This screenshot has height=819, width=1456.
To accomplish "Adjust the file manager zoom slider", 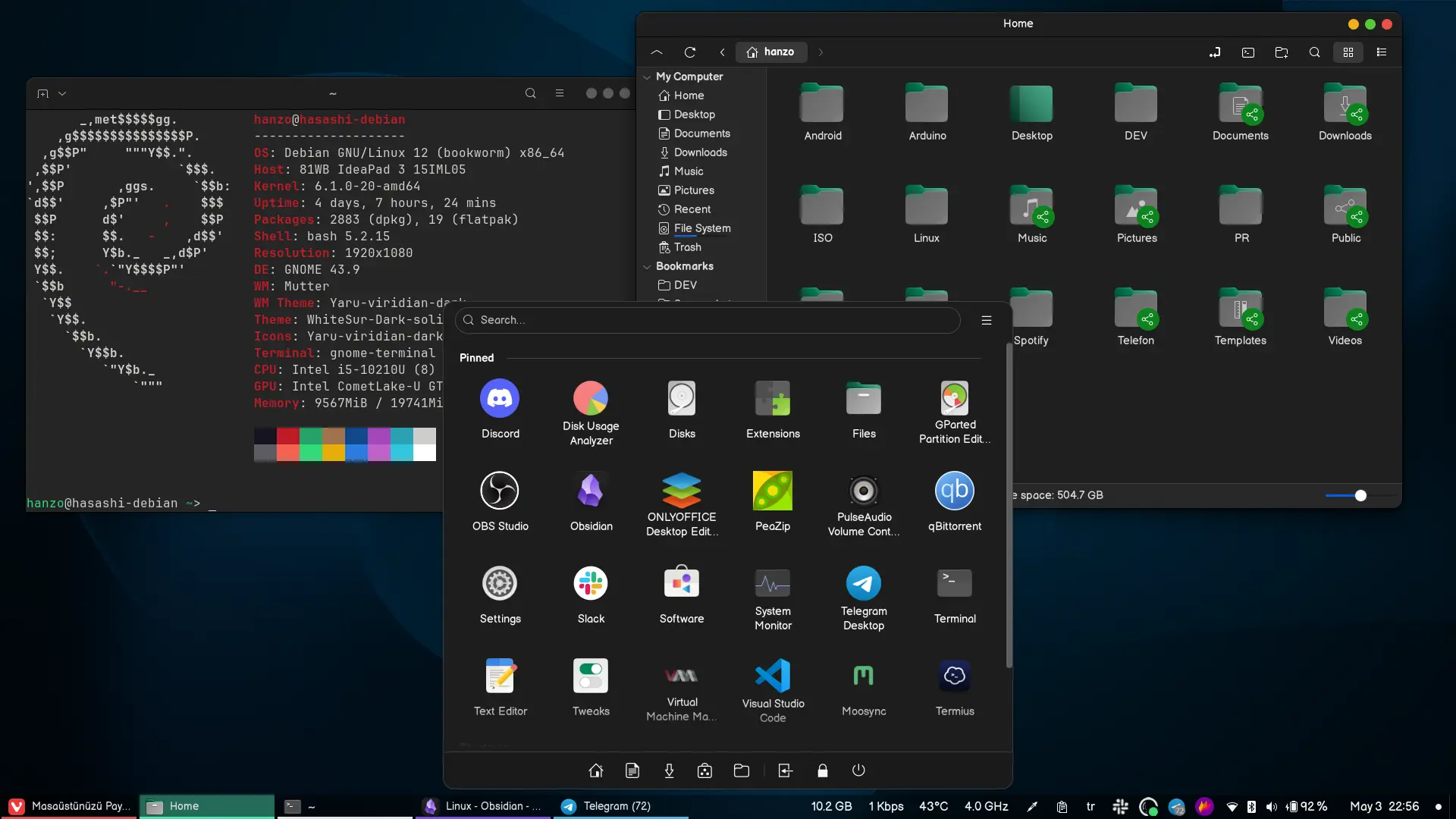I will 1360,495.
